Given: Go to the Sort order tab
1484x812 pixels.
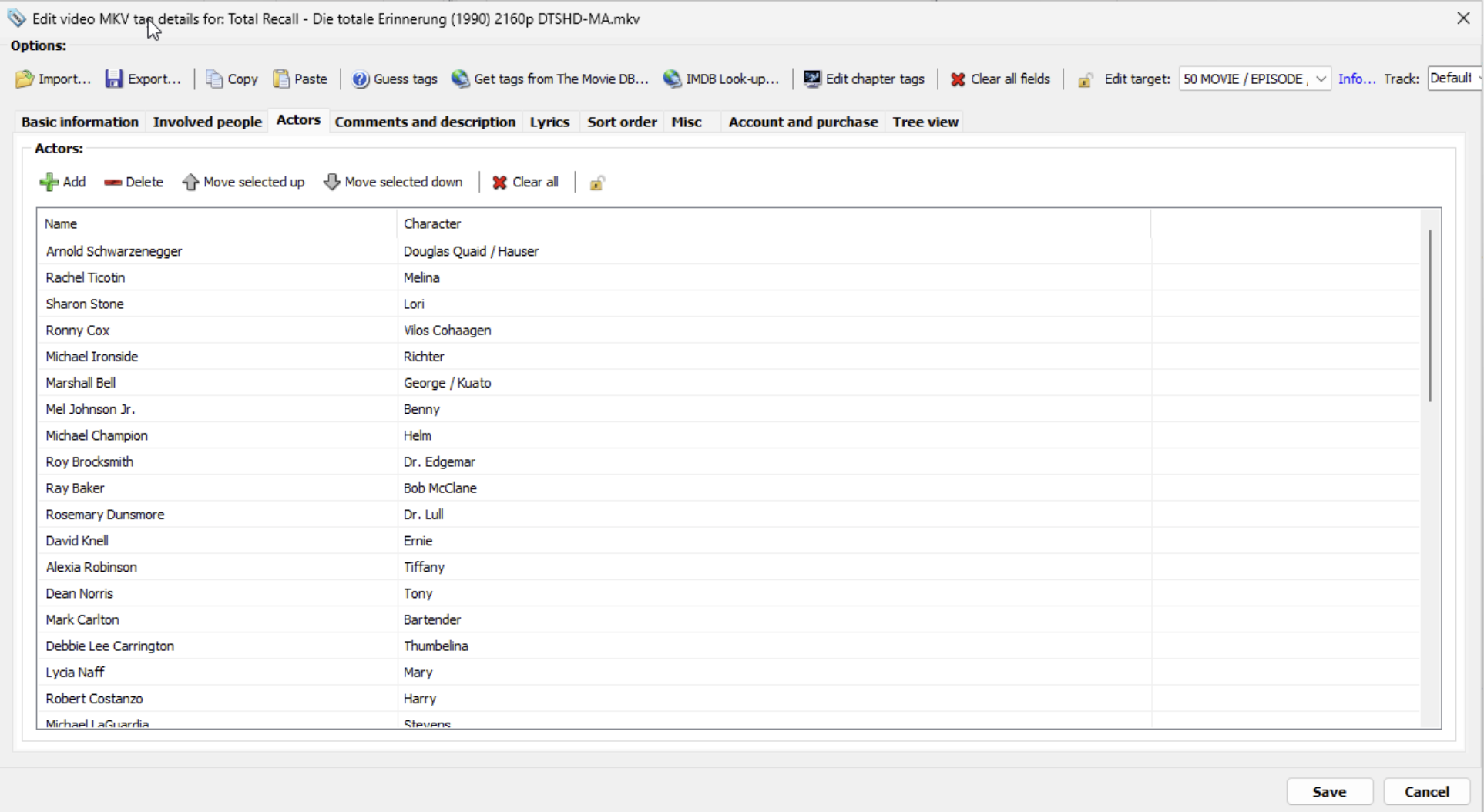Looking at the screenshot, I should coord(622,122).
